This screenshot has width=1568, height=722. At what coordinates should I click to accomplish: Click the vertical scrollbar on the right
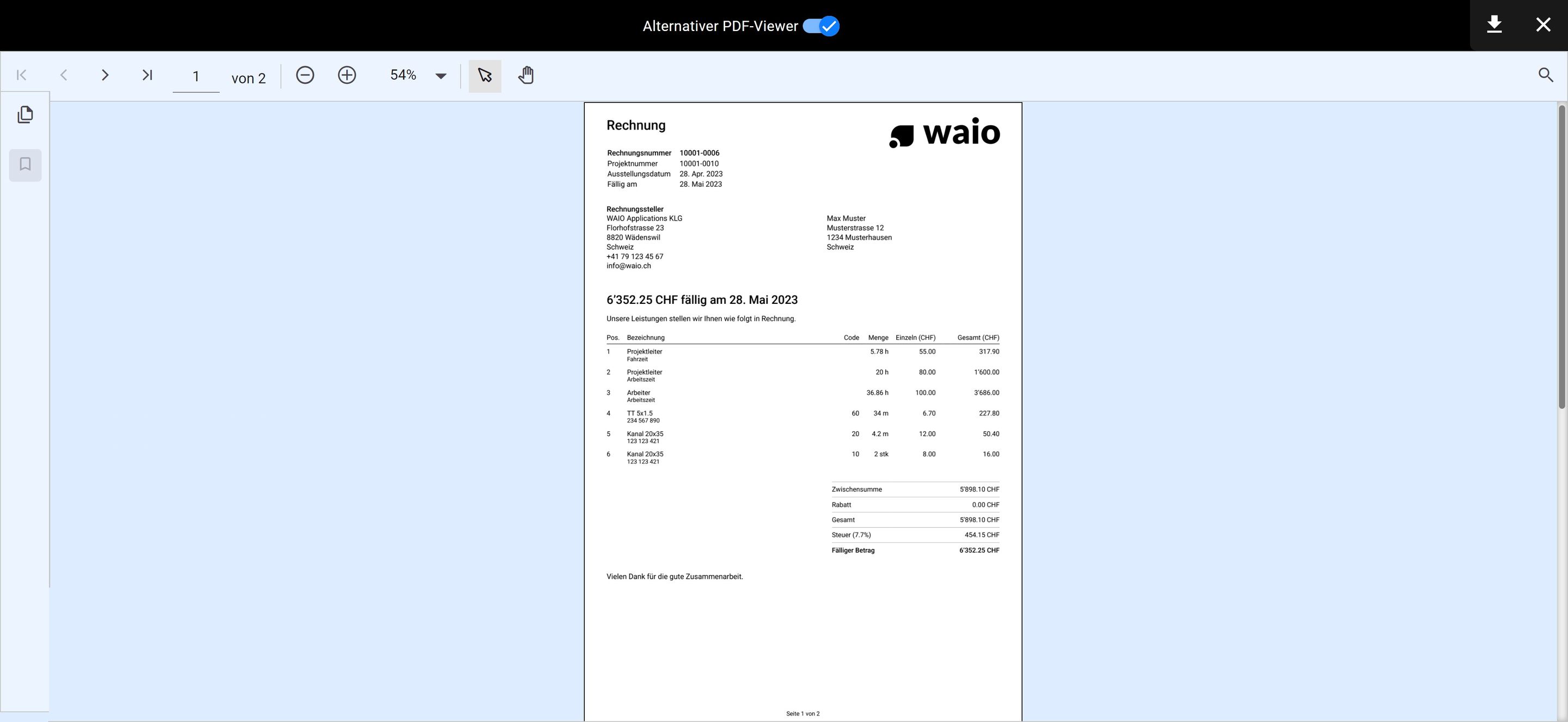[1561, 256]
